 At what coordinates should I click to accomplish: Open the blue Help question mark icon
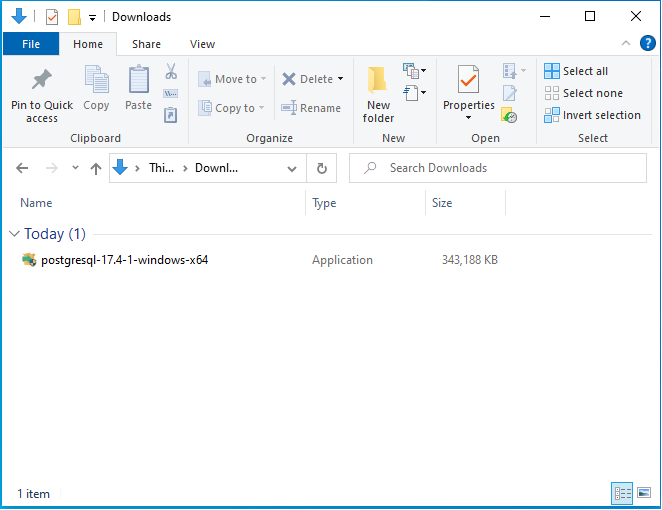[647, 43]
